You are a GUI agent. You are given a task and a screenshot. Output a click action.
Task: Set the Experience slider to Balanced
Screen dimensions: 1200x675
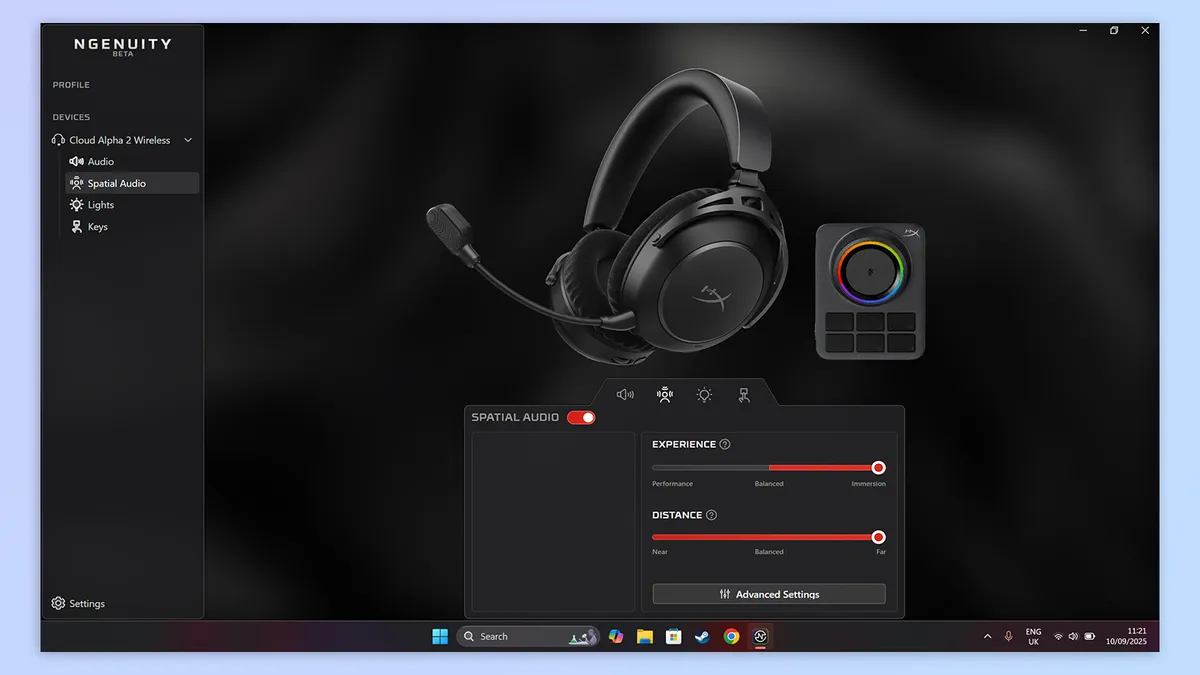769,467
